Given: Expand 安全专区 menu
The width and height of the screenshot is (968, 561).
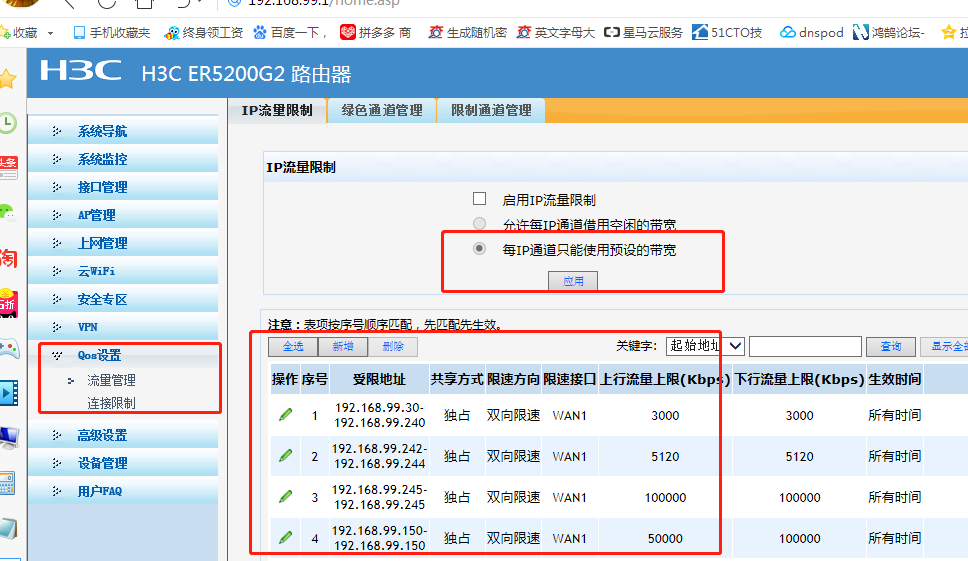Looking at the screenshot, I should coord(123,299).
